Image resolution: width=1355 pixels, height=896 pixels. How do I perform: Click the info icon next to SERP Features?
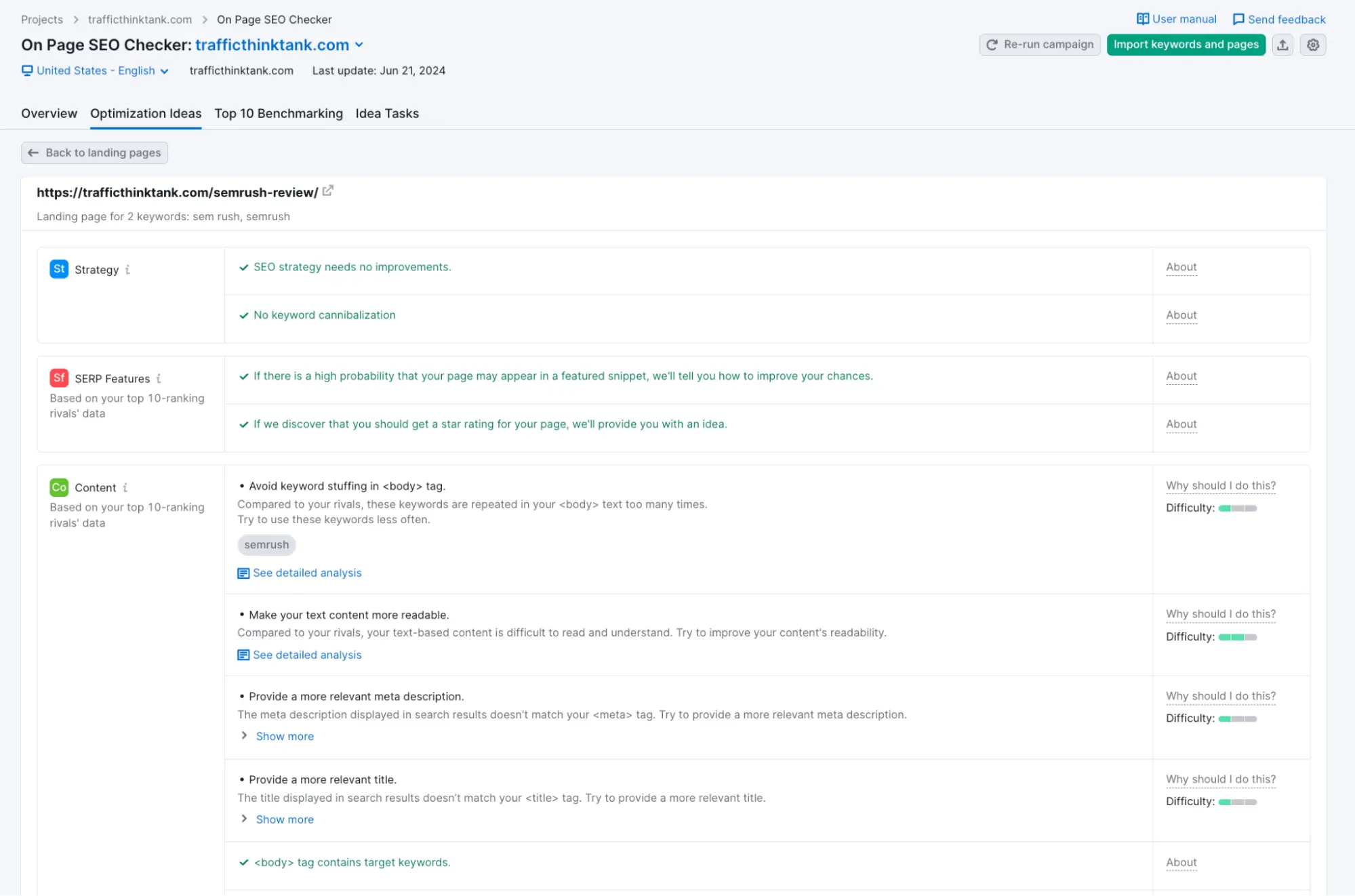point(159,378)
